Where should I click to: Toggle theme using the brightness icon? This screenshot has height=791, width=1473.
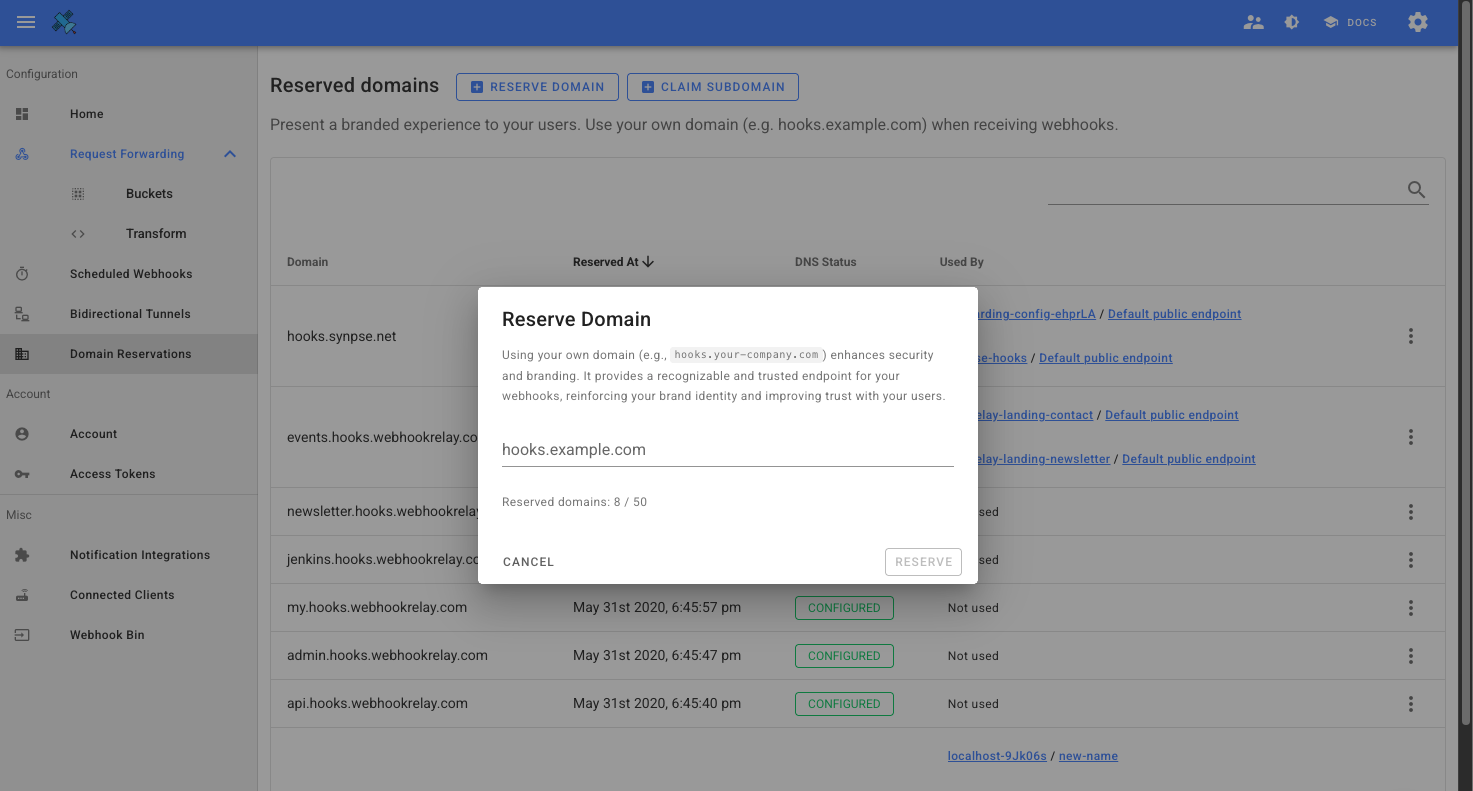(x=1291, y=21)
